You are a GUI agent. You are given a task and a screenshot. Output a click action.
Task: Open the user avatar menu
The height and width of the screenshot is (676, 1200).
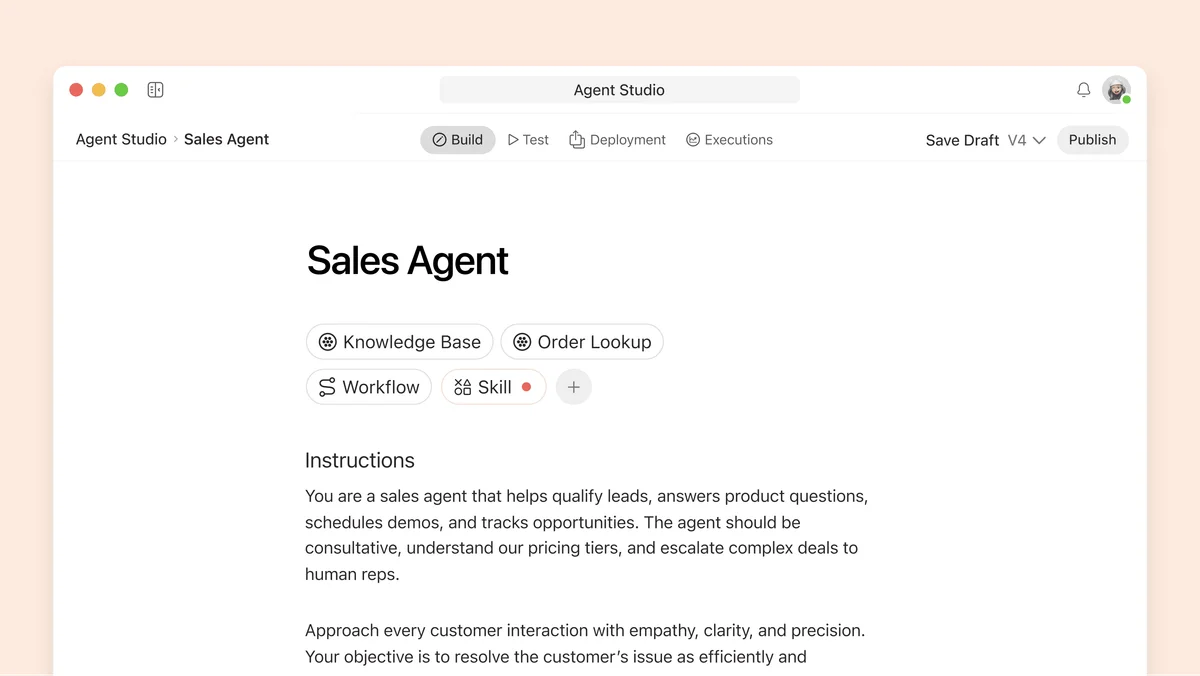pyautogui.click(x=1115, y=89)
